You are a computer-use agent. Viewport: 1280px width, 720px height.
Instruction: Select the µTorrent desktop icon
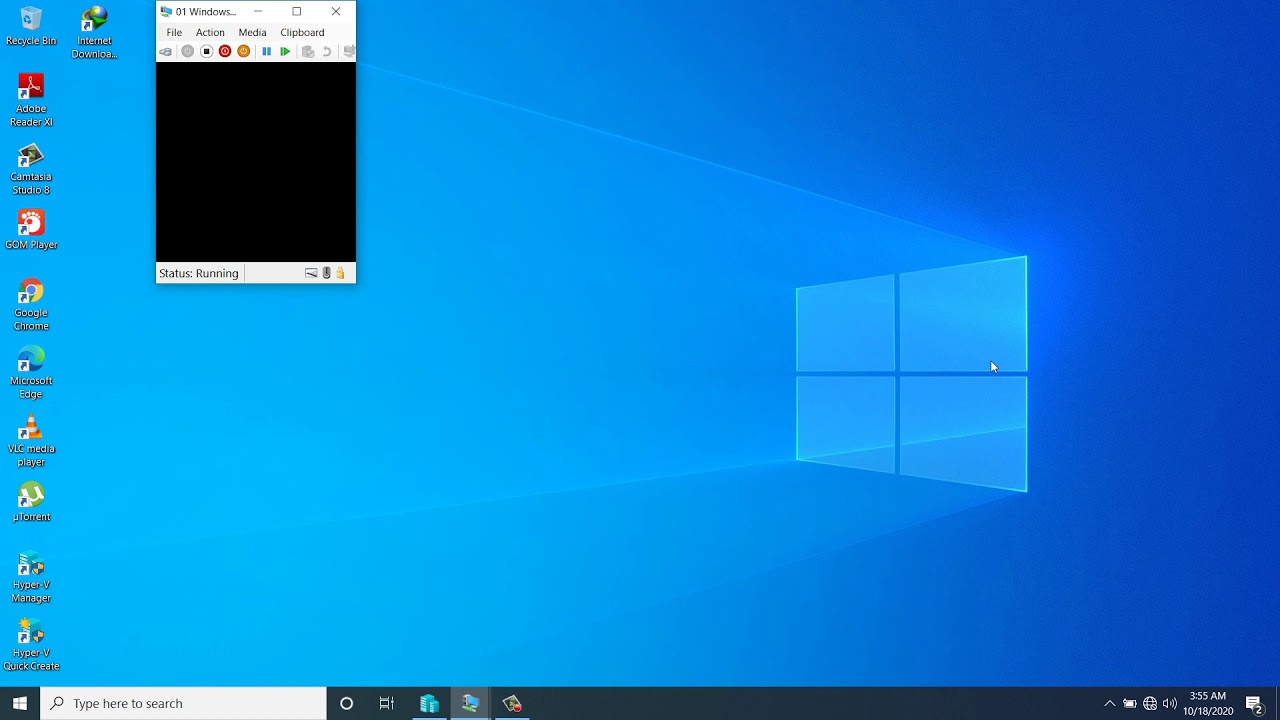[x=31, y=502]
